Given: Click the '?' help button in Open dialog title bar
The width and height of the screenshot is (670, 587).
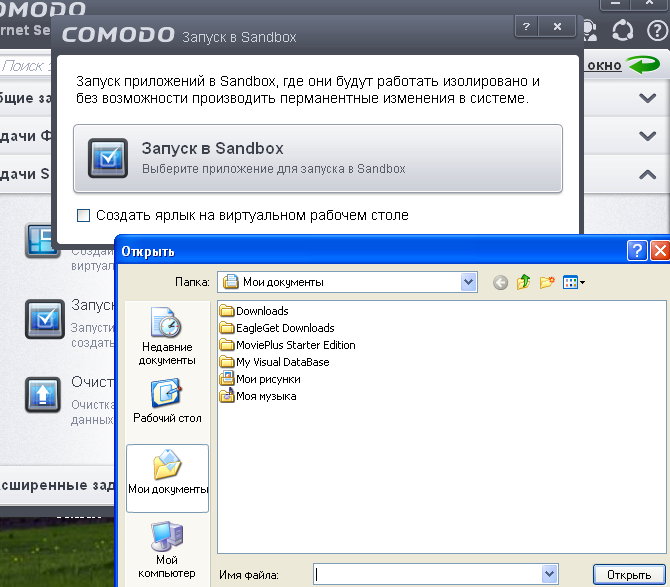Looking at the screenshot, I should pos(637,251).
